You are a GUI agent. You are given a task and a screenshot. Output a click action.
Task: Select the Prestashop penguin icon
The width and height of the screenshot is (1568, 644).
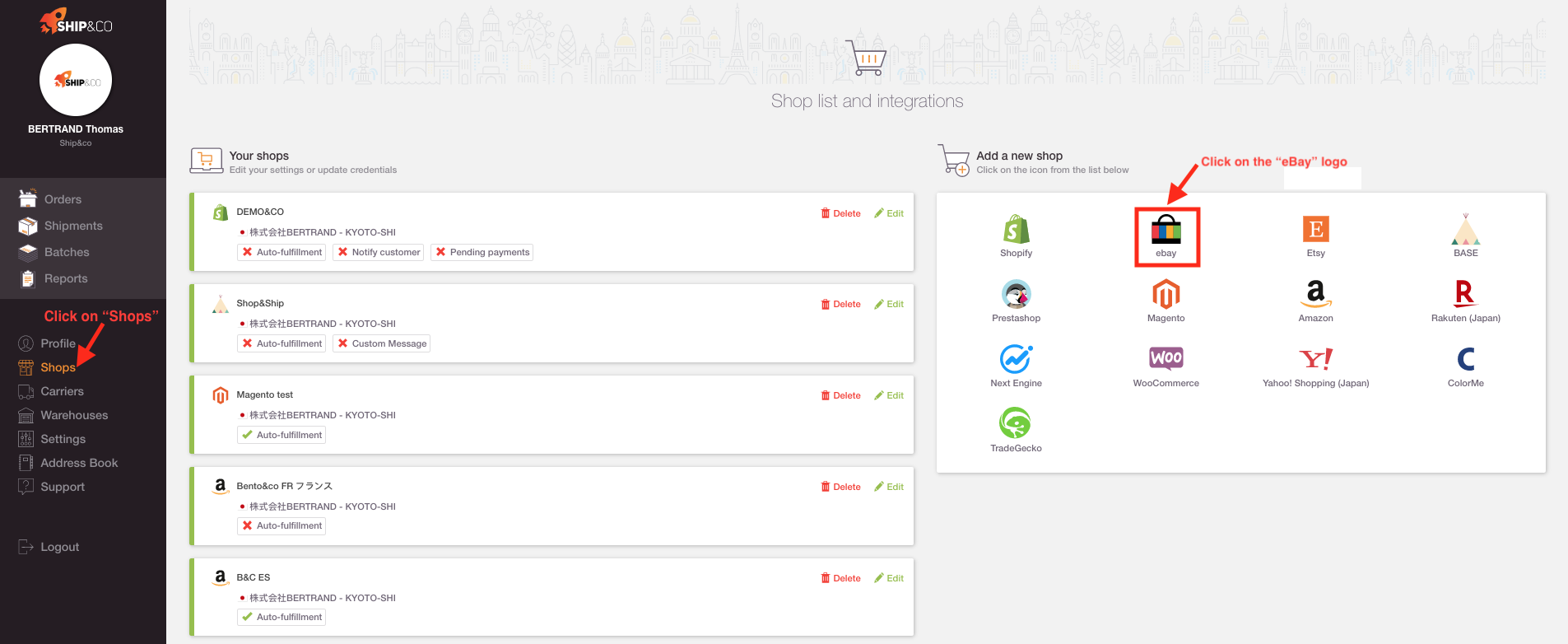point(1016,294)
